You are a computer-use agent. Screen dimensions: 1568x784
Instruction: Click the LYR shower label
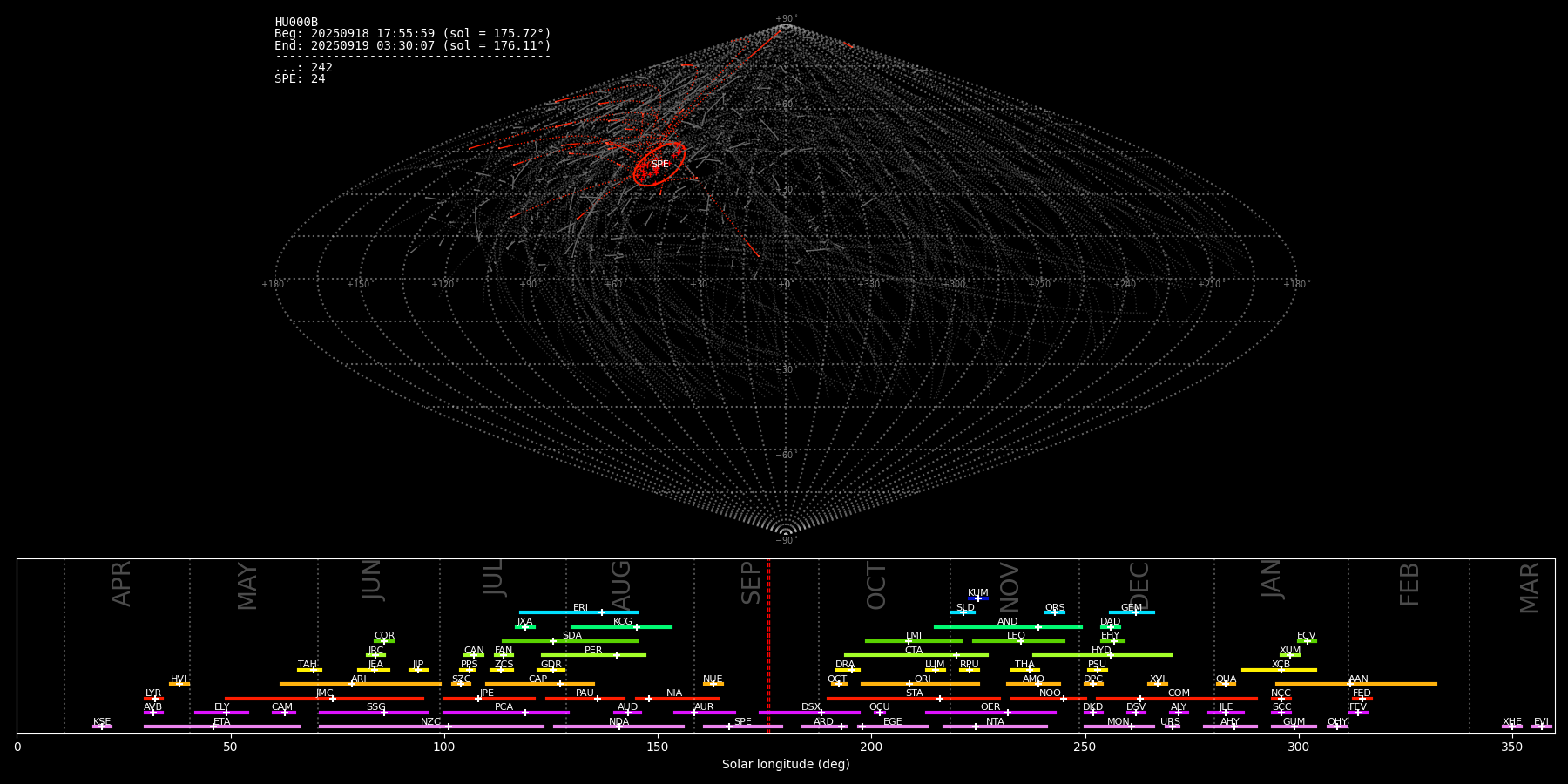click(153, 693)
